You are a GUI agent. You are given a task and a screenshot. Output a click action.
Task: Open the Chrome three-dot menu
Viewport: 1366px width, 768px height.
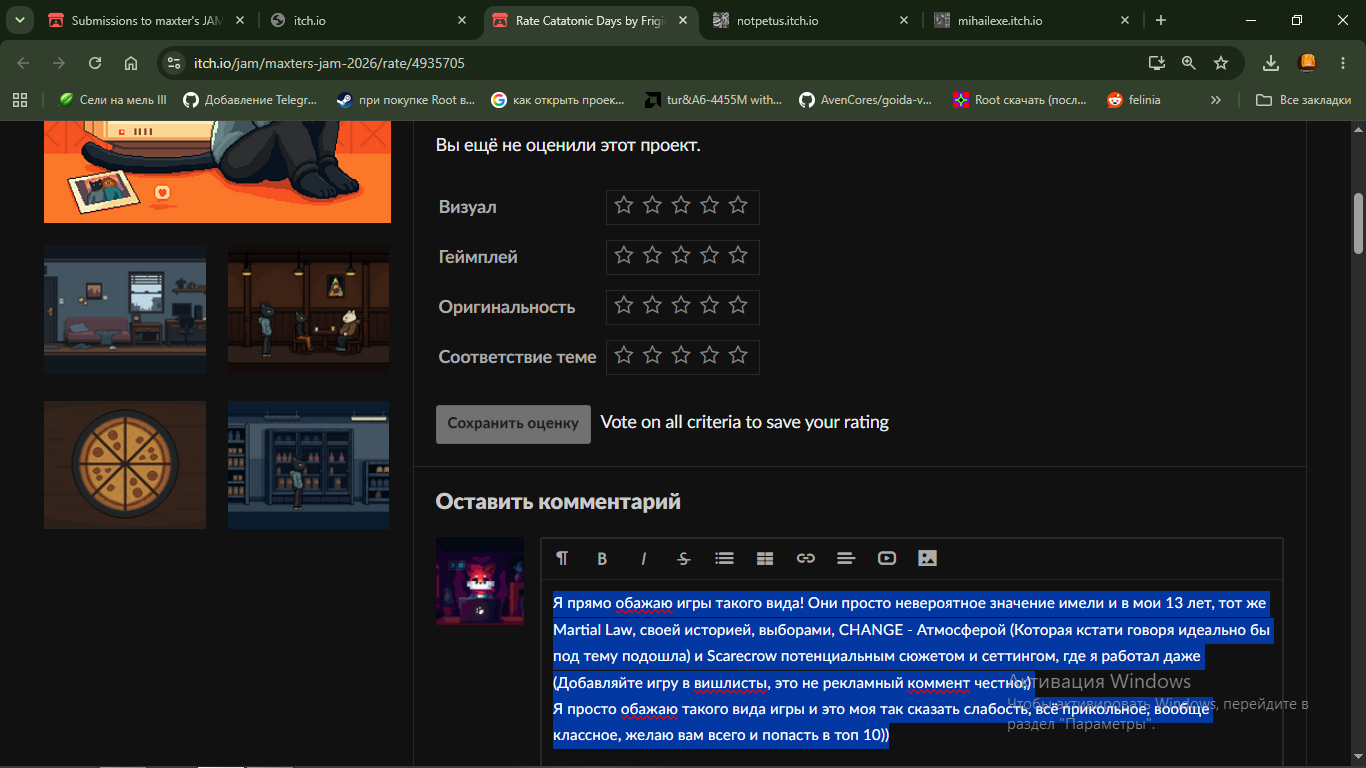(x=1342, y=63)
